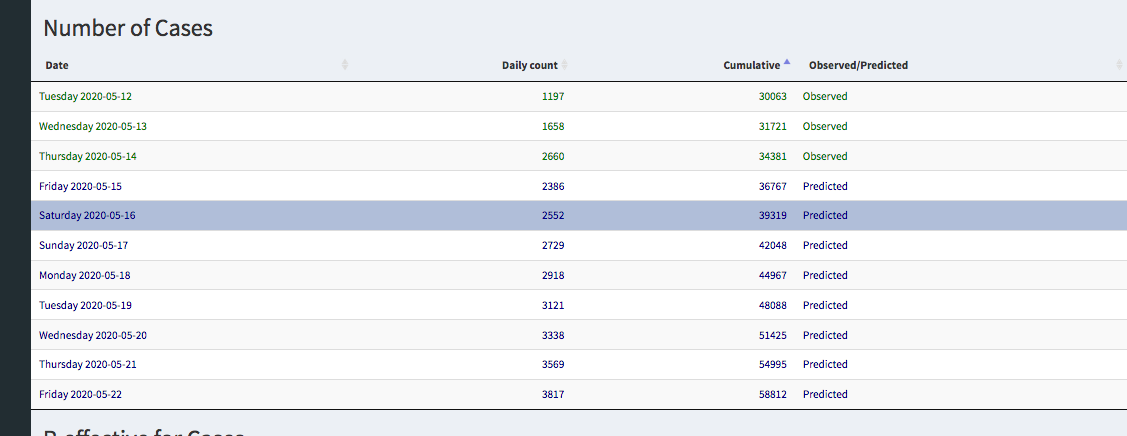Image resolution: width=1127 pixels, height=436 pixels.
Task: Deselect the highlighted Saturday 2020-05-16 row
Action: coord(87,216)
